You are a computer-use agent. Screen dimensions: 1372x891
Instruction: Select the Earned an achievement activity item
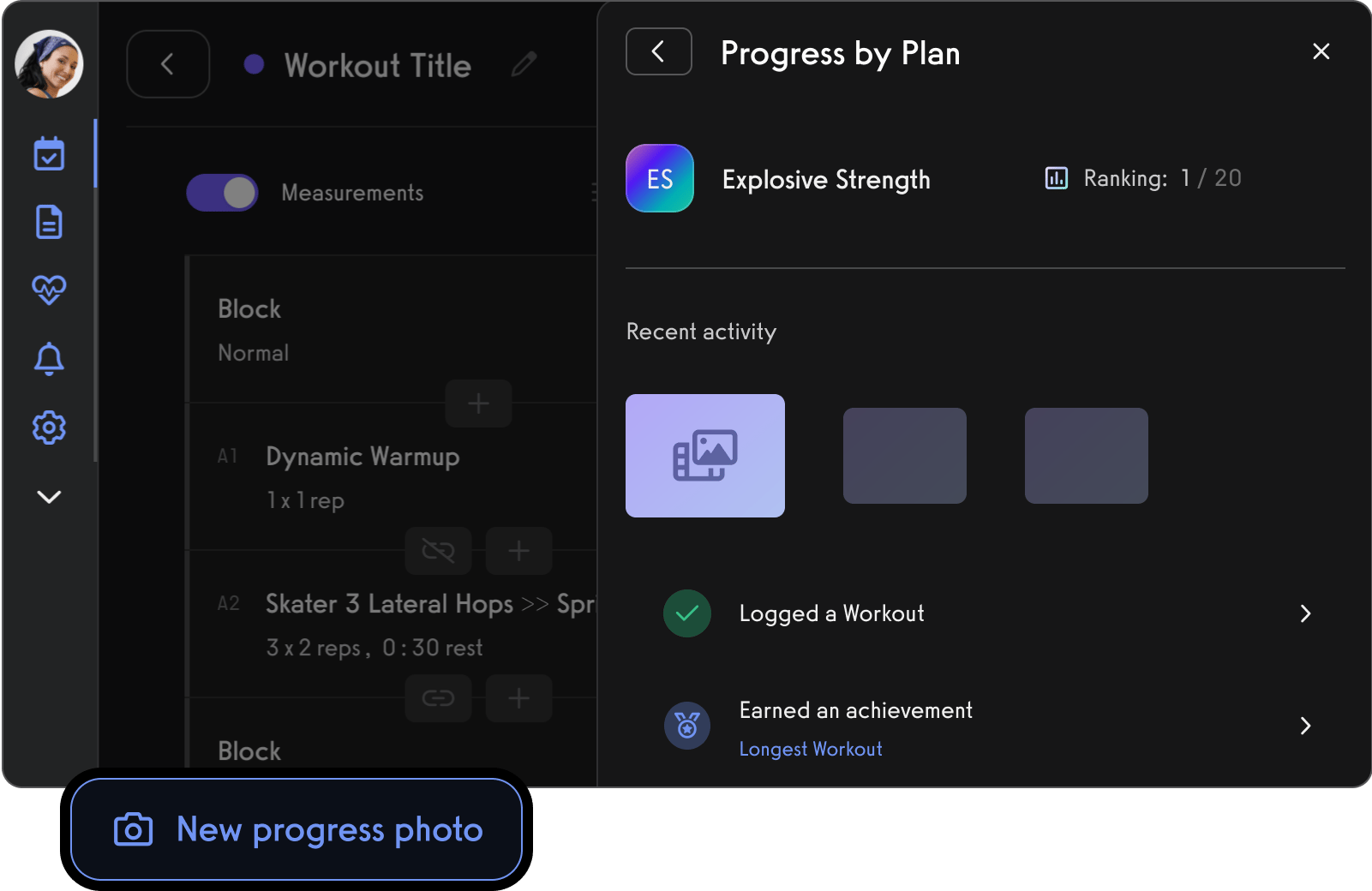pyautogui.click(x=855, y=711)
